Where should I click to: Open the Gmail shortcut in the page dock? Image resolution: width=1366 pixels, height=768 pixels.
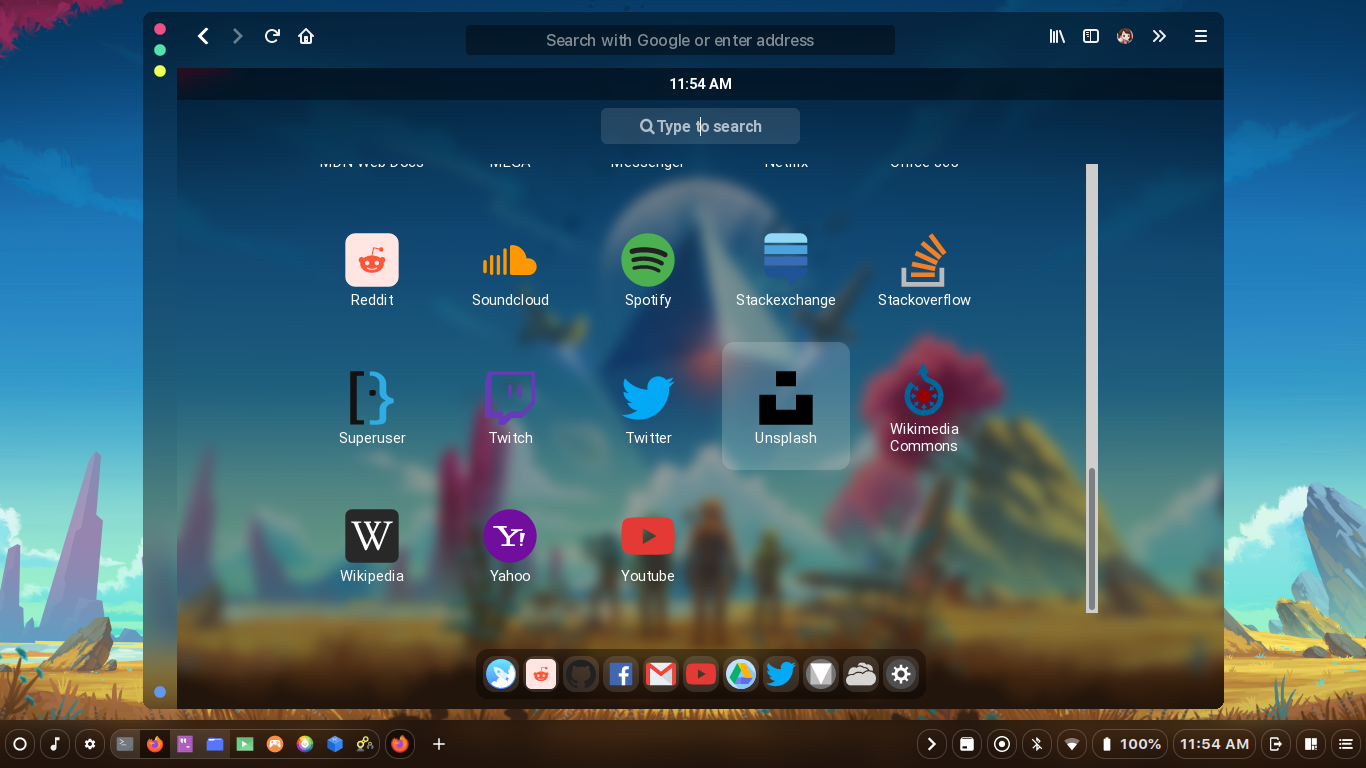click(x=660, y=674)
